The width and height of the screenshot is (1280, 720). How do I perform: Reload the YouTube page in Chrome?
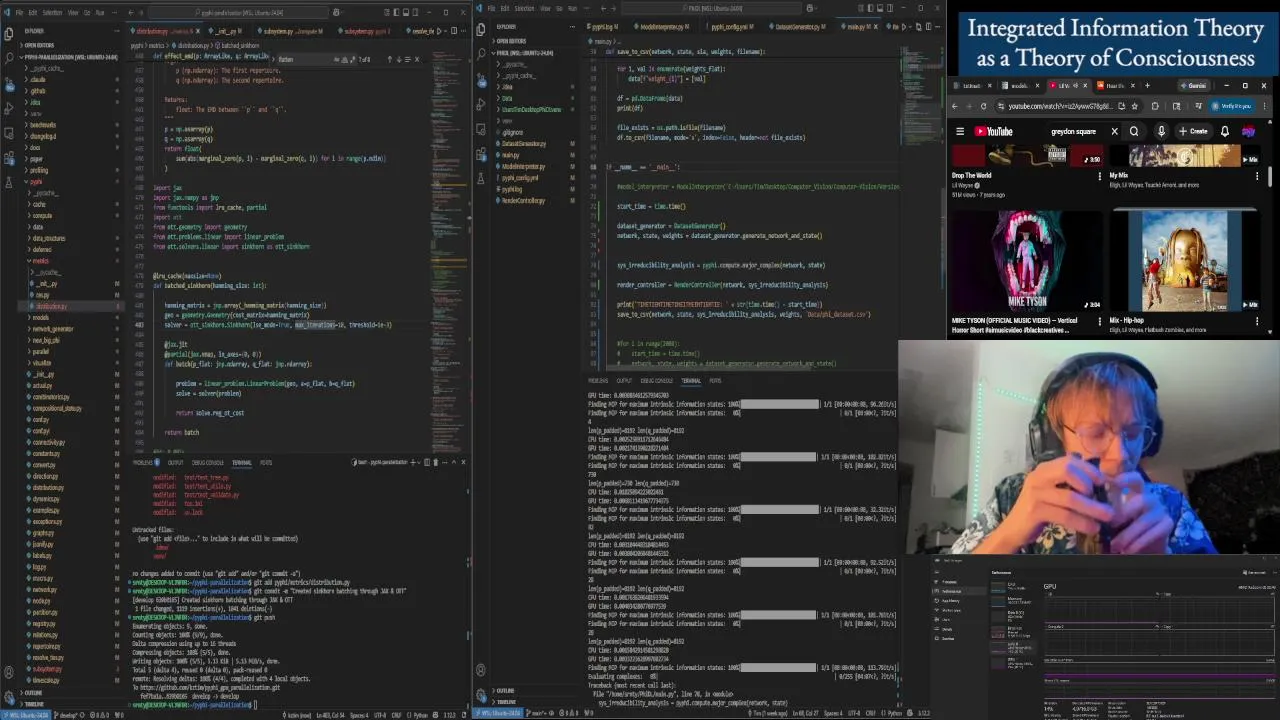coord(984,106)
